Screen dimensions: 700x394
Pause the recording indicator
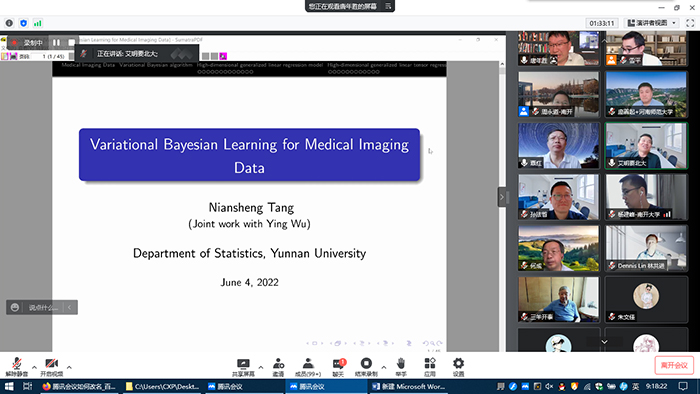click(56, 42)
